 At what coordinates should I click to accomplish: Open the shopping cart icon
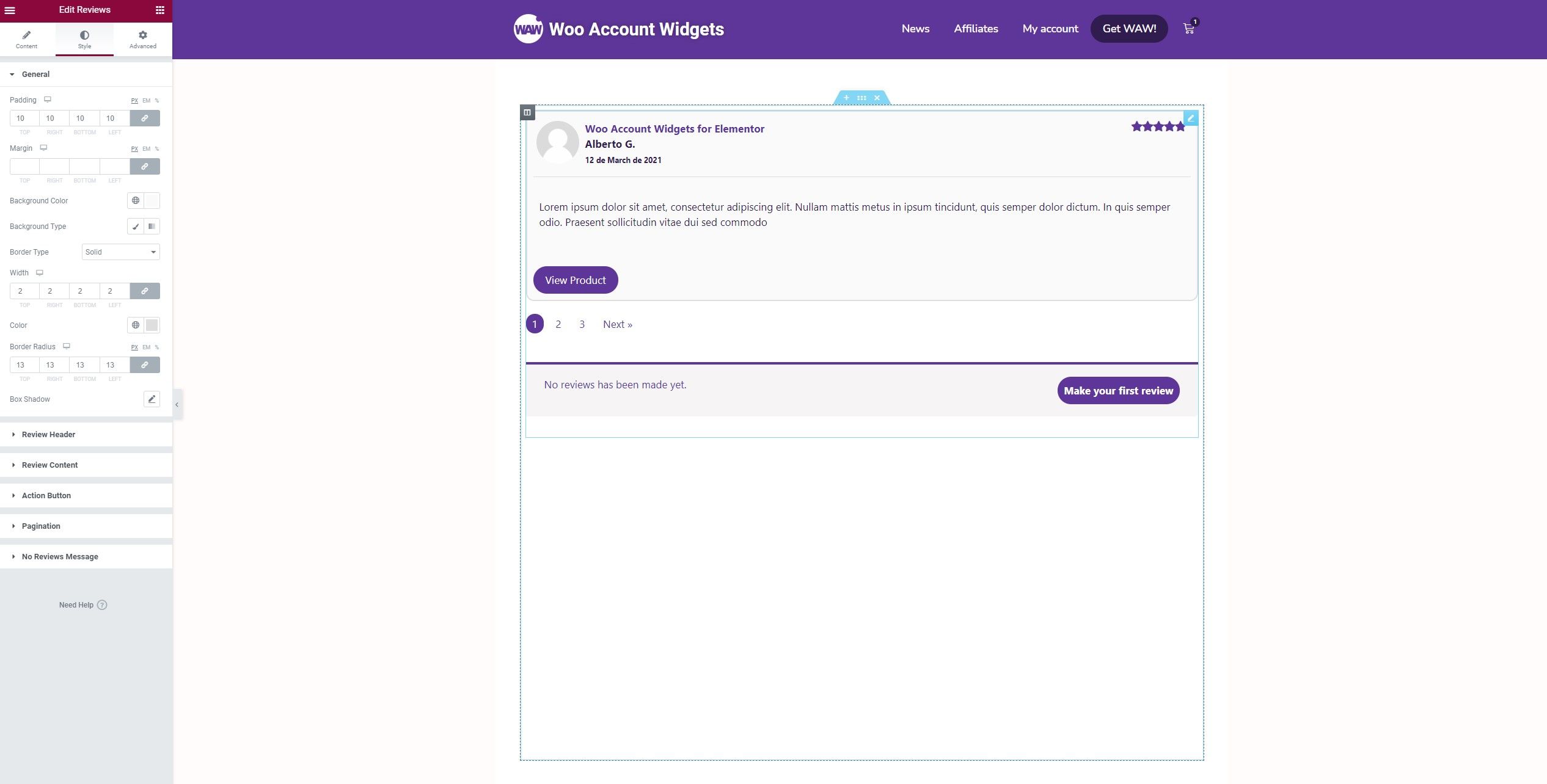pos(1190,27)
